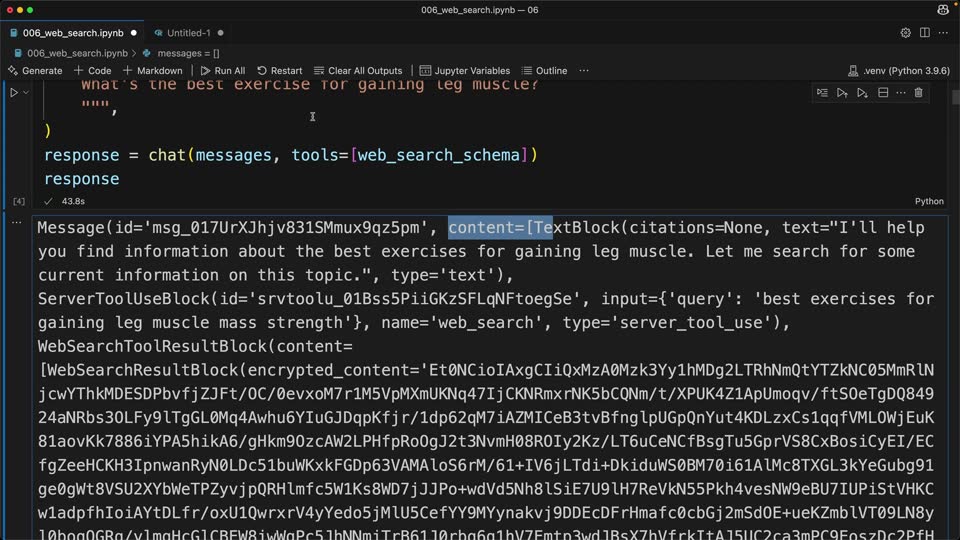Click 'ServerToolUseBlock' in output

[124, 299]
